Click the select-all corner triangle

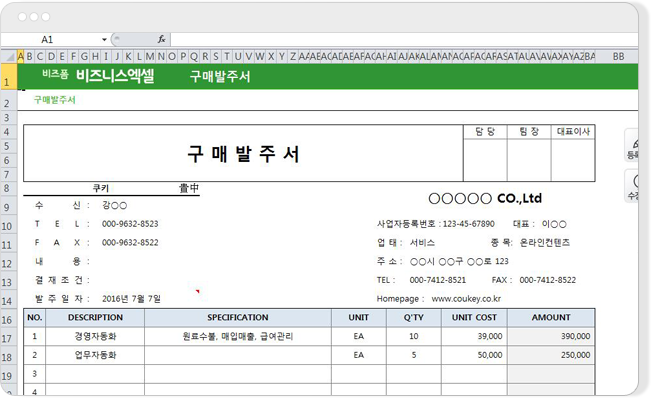[9, 56]
